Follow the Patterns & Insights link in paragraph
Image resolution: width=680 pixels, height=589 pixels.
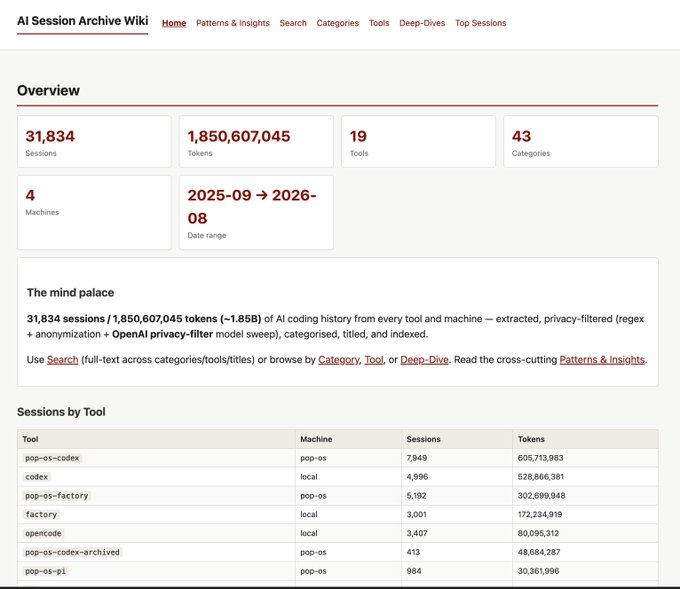coord(602,360)
